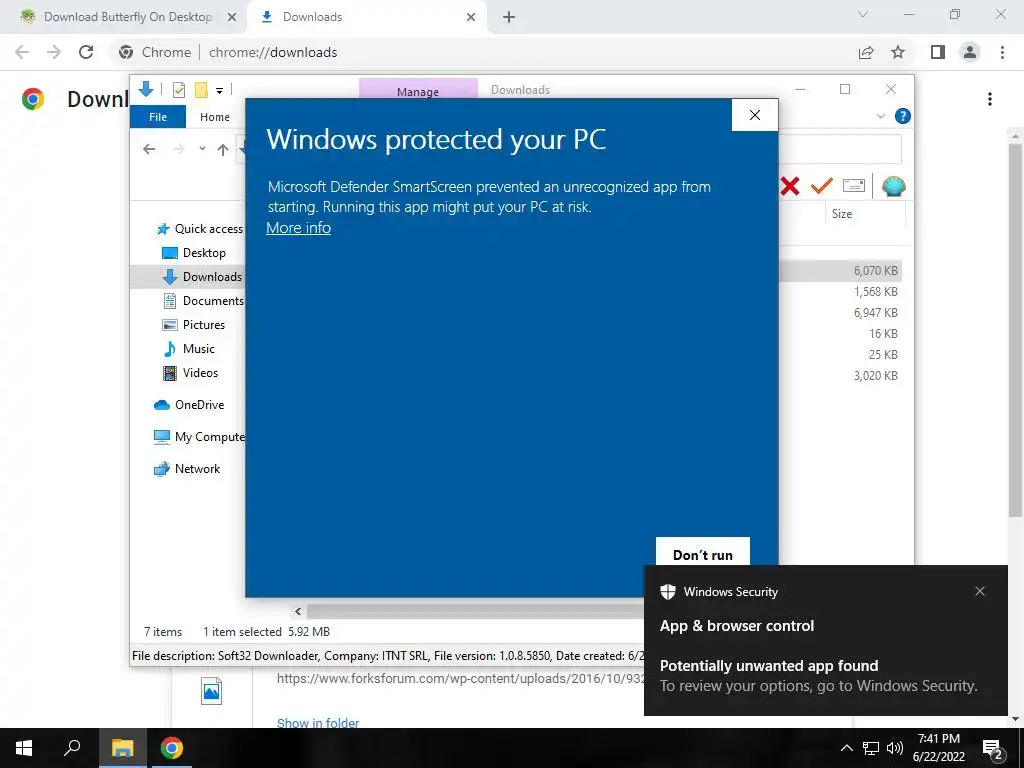1024x768 pixels.
Task: Select Downloads in the navigation pane
Action: point(201,277)
